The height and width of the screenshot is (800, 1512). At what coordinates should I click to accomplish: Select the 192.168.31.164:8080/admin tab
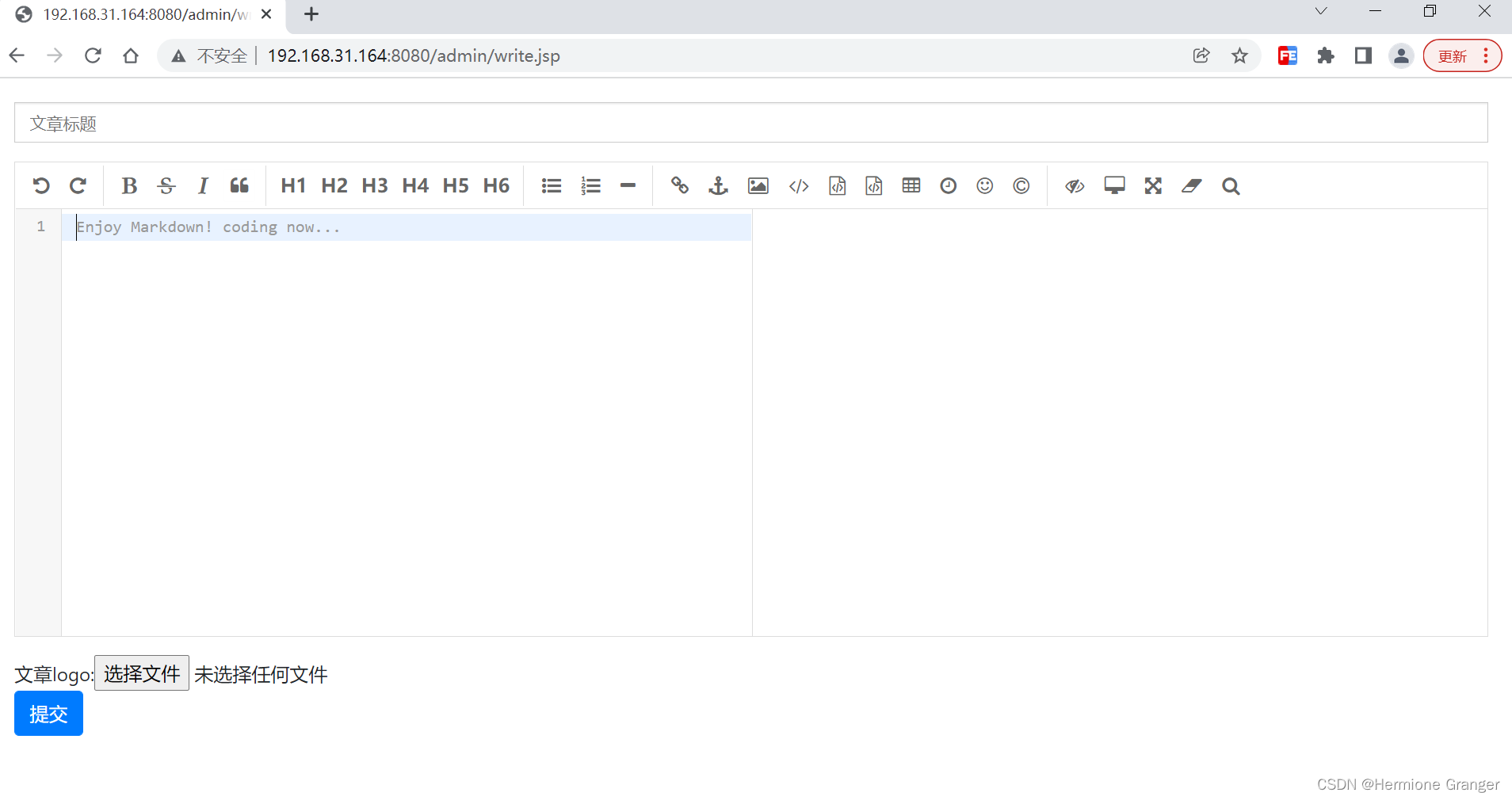coord(144,14)
